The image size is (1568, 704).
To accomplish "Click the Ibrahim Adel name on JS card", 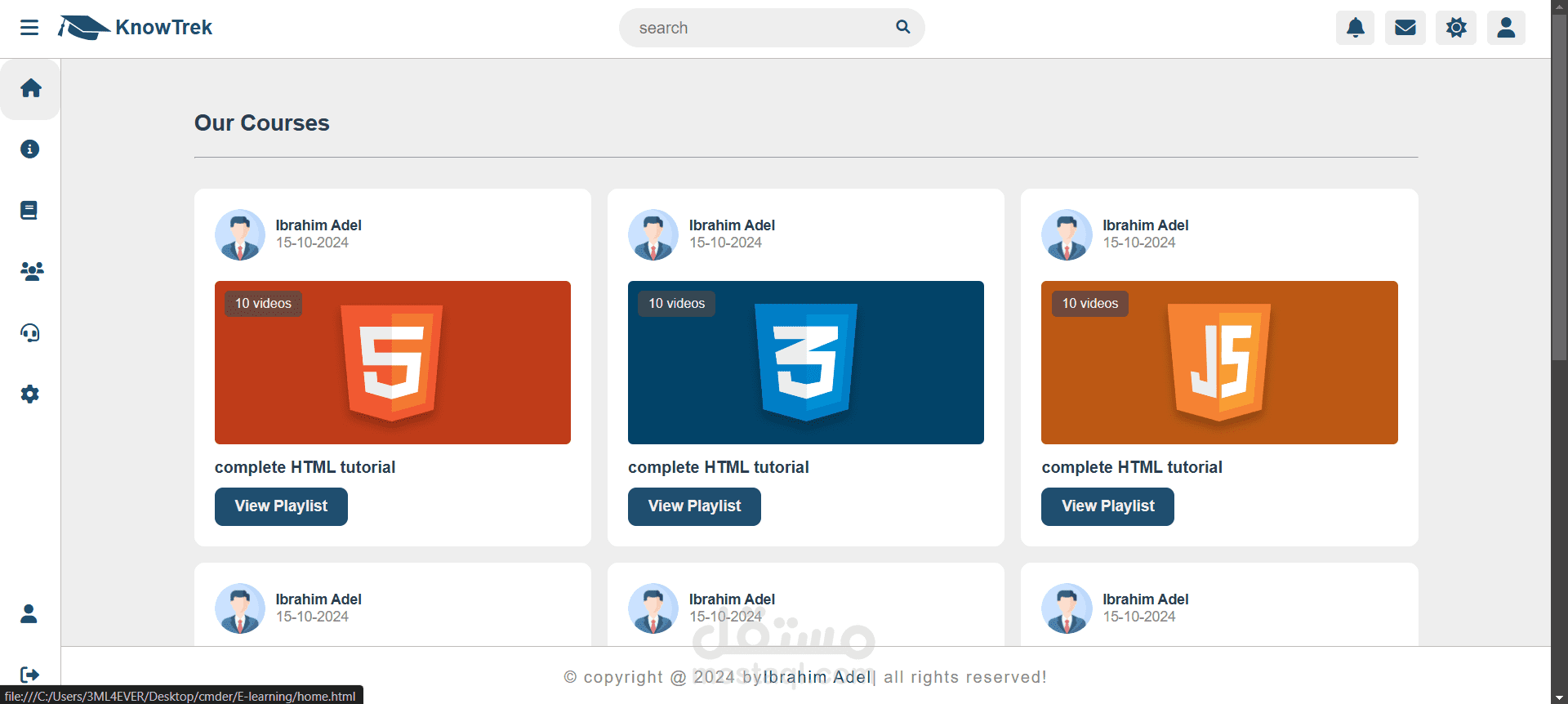I will pyautogui.click(x=1146, y=225).
